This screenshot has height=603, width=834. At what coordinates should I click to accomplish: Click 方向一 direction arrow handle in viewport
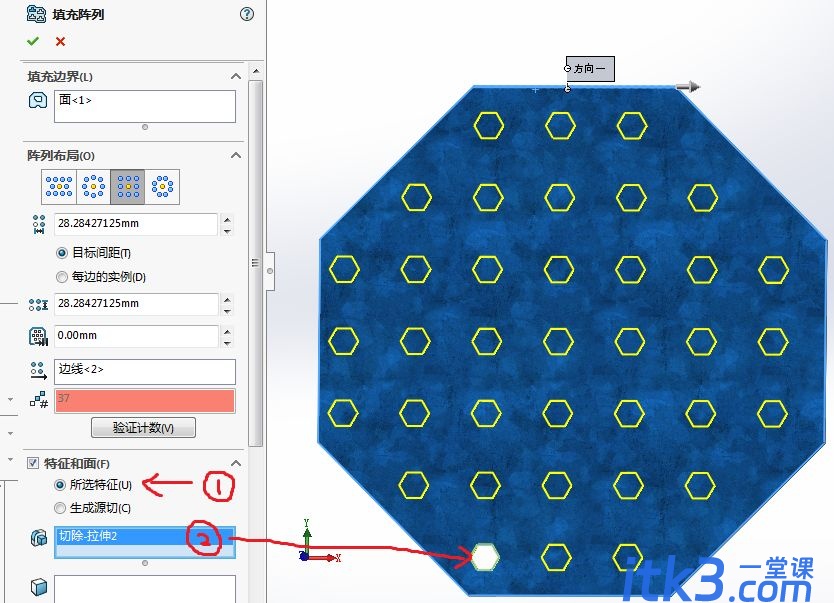pos(688,87)
